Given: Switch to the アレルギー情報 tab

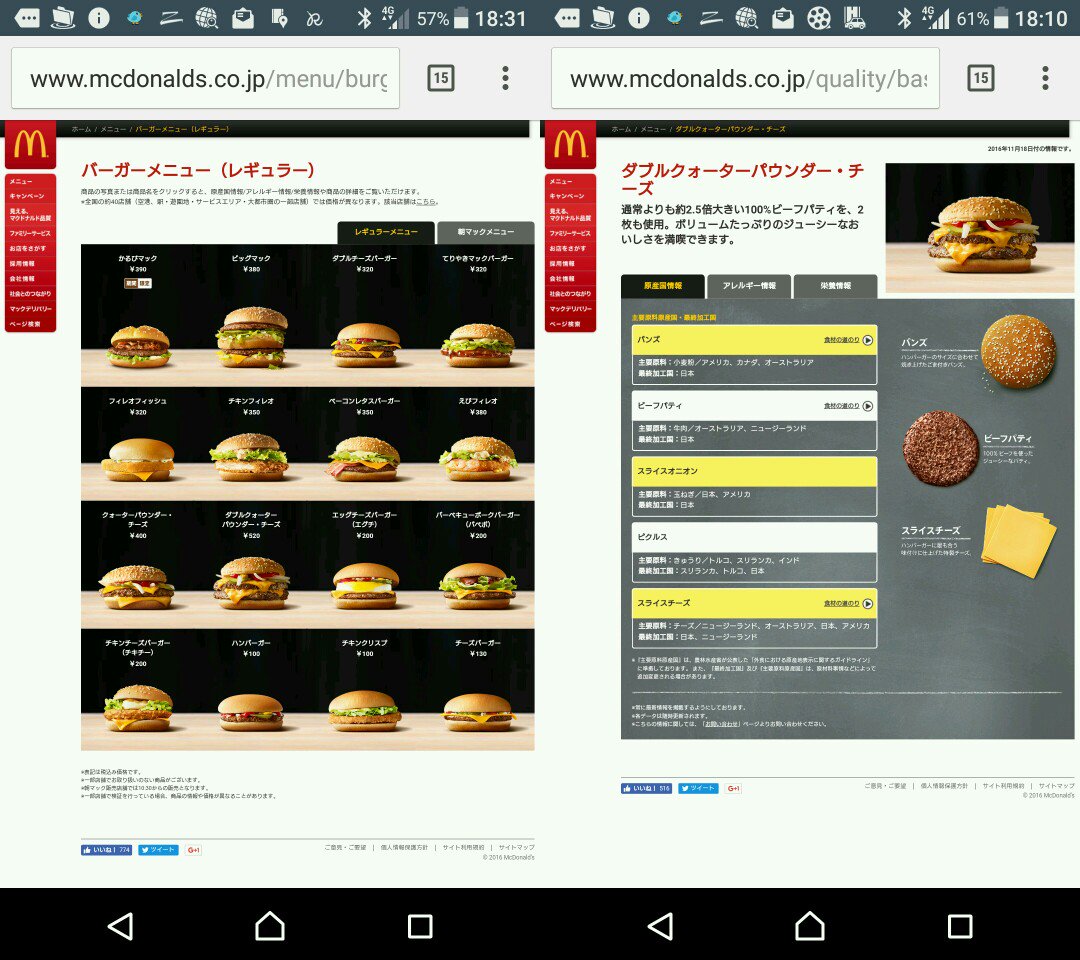Looking at the screenshot, I should click(749, 286).
